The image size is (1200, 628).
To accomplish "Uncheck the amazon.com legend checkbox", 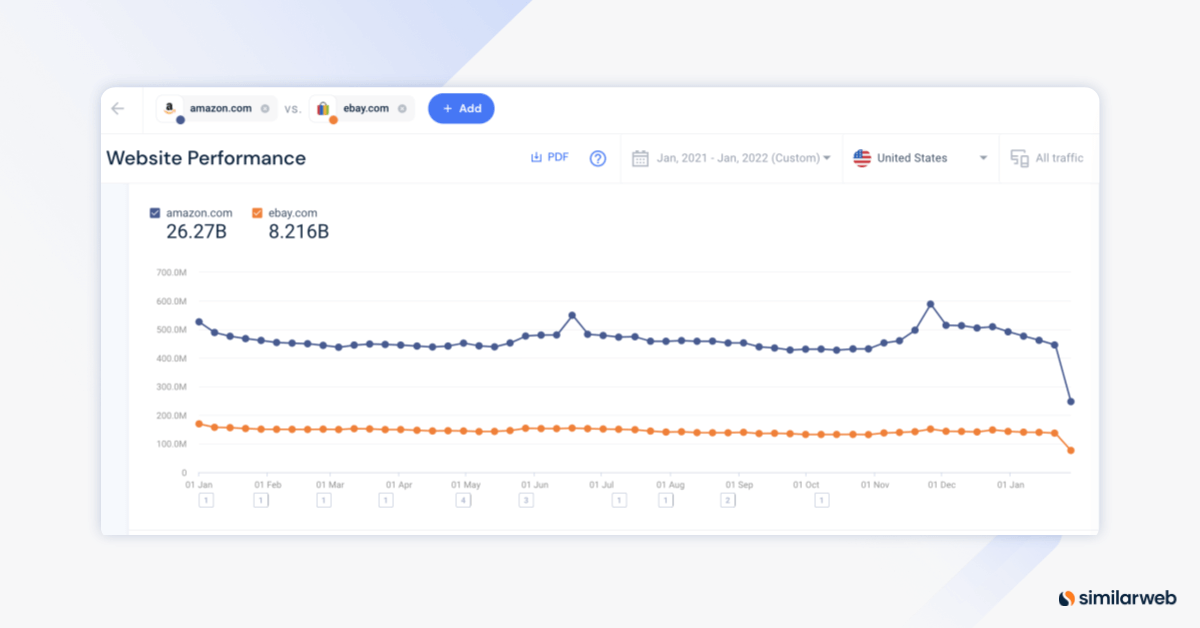I will (155, 213).
